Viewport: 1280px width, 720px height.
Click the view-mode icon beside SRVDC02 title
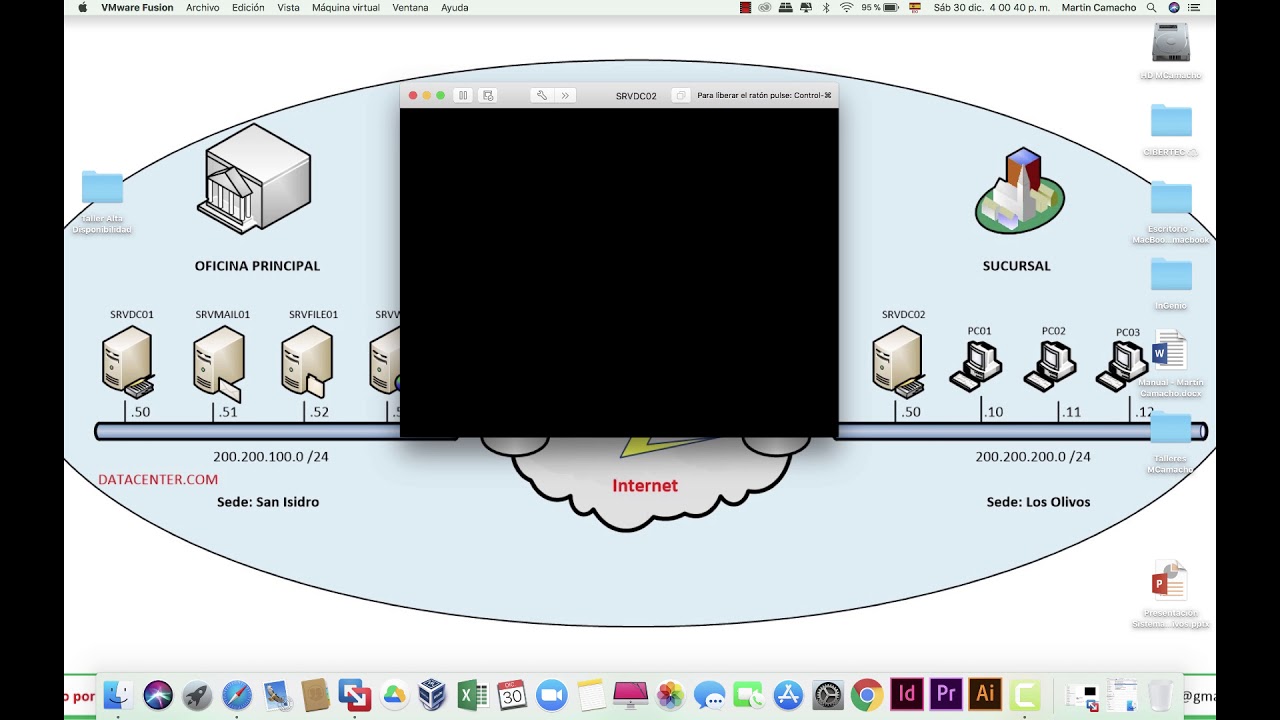pos(680,96)
